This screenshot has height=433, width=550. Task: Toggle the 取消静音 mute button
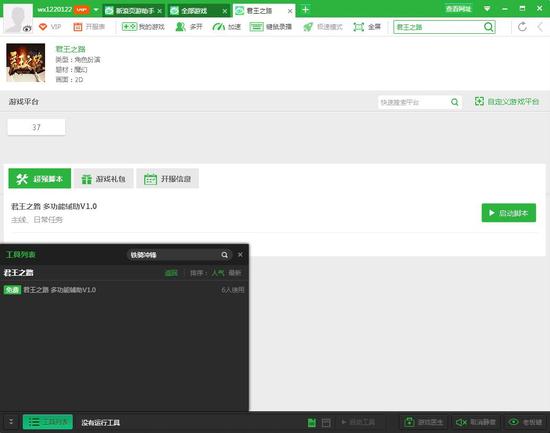(x=475, y=422)
